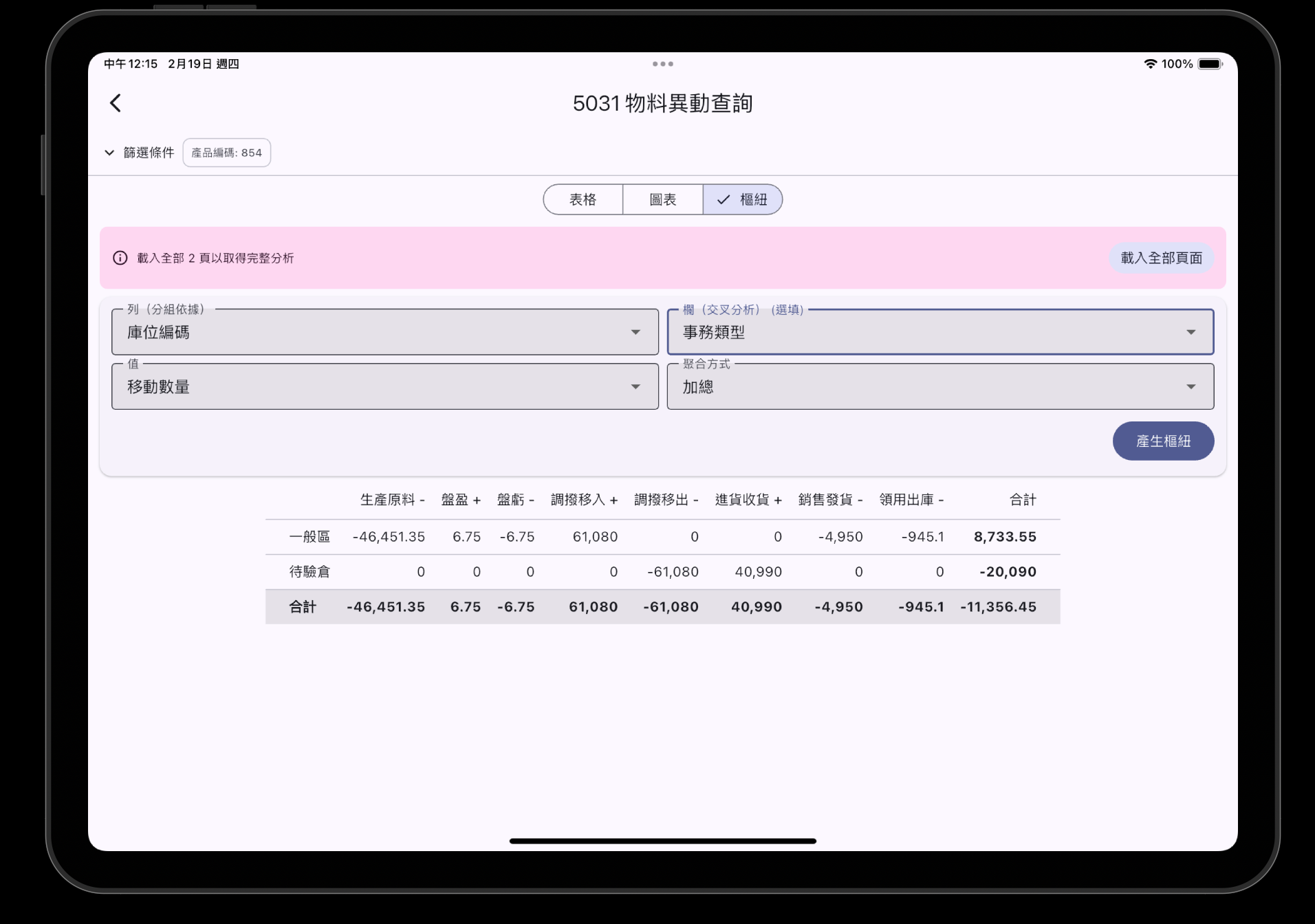The width and height of the screenshot is (1315, 924).
Task: Tap the battery indicator showing 100%
Action: [x=1209, y=63]
